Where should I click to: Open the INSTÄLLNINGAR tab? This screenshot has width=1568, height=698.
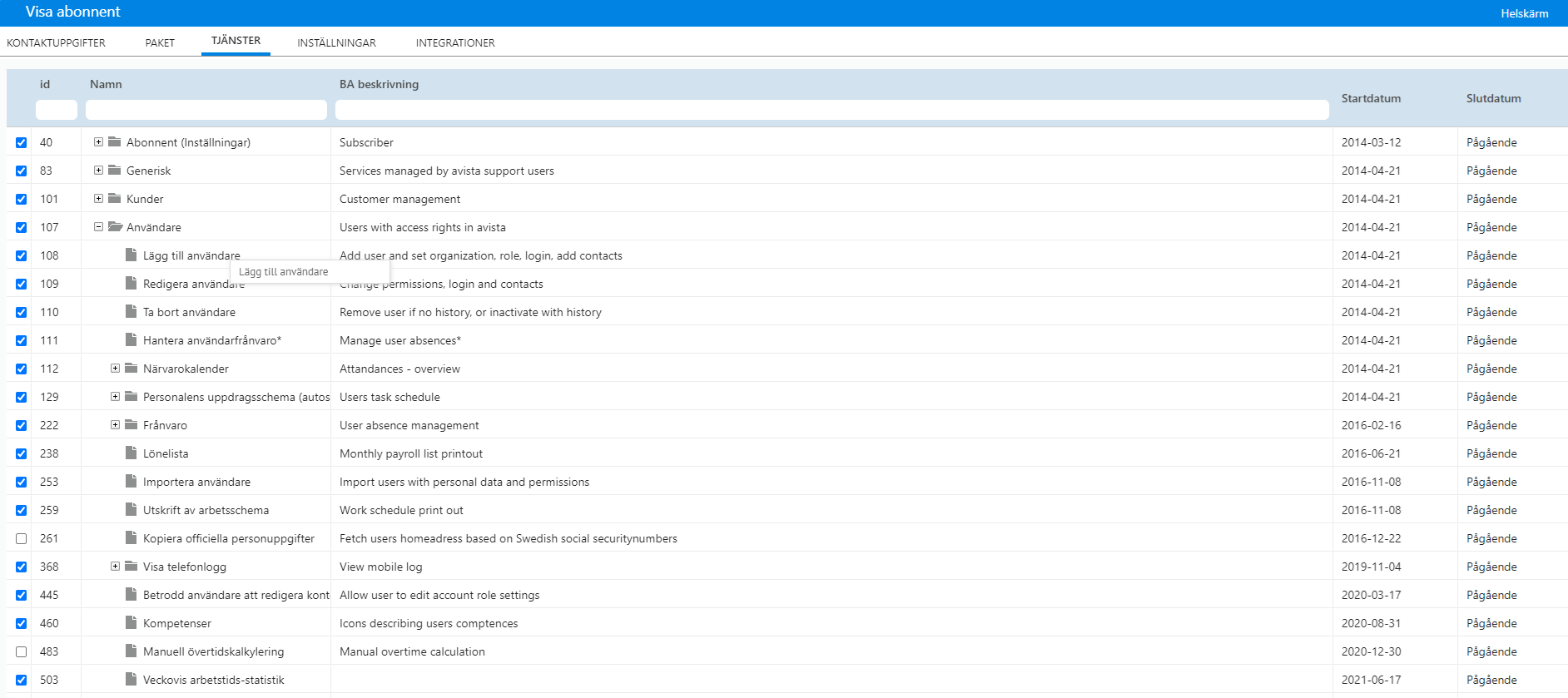[x=336, y=42]
